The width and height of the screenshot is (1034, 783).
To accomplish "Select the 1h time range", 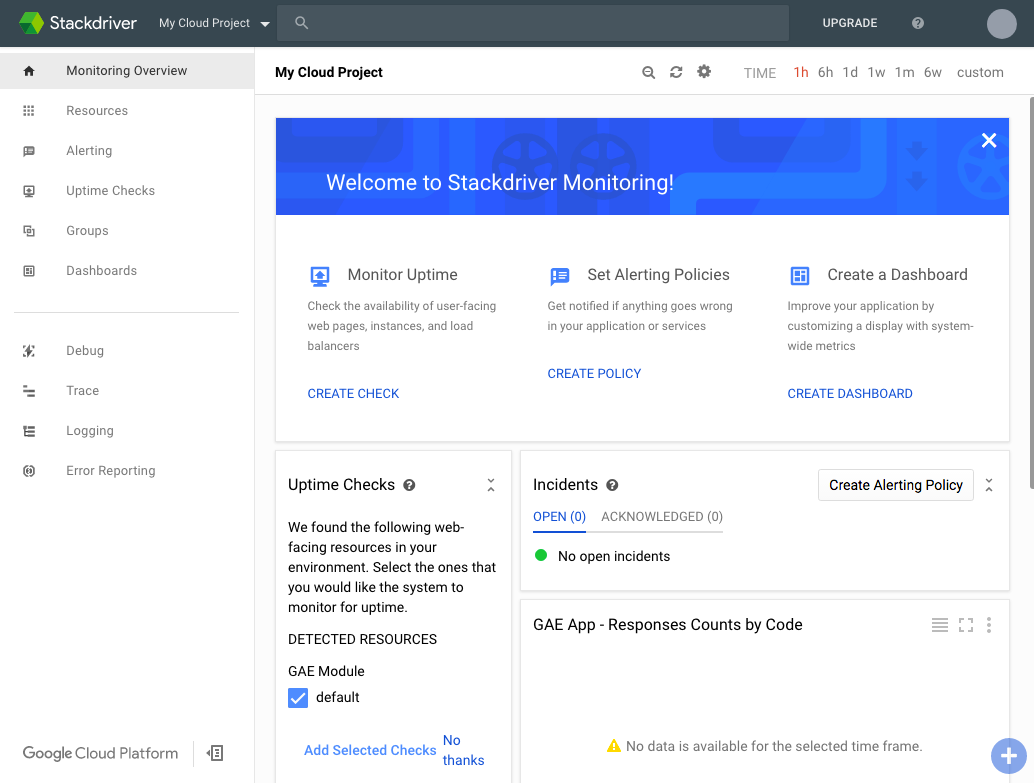I will coord(801,73).
